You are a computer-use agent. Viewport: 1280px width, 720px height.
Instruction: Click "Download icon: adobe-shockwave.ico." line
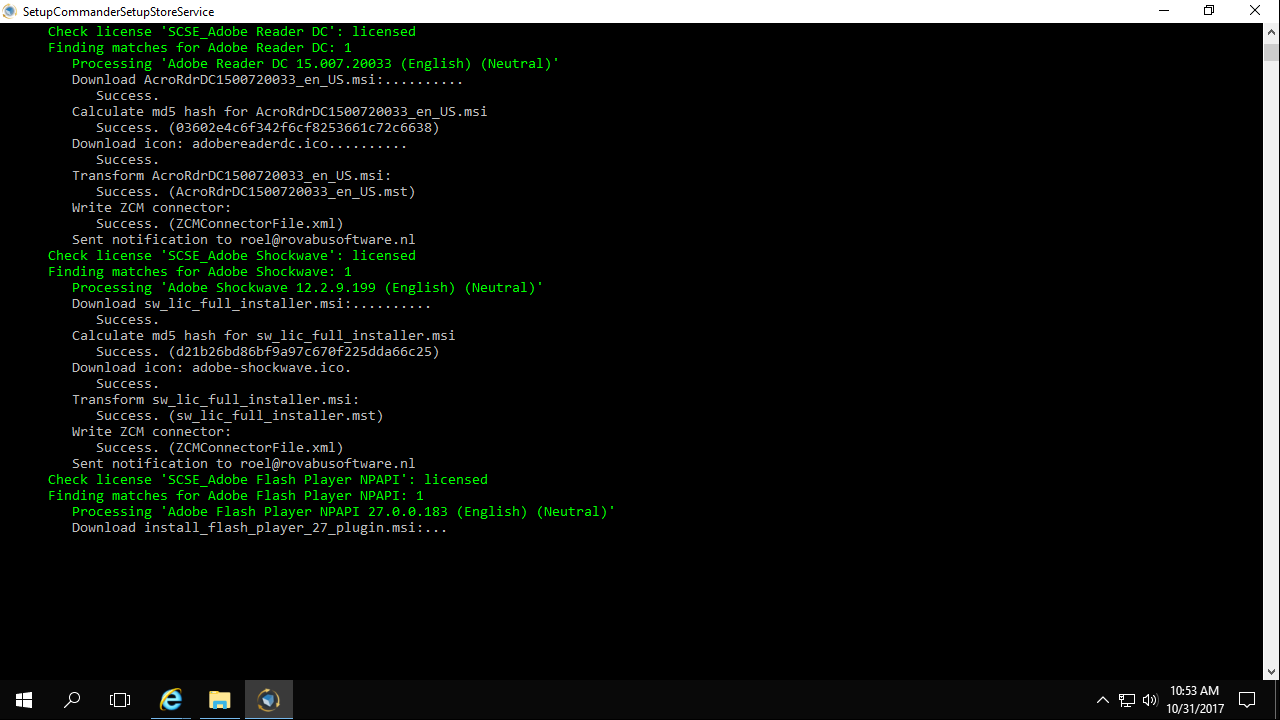212,368
